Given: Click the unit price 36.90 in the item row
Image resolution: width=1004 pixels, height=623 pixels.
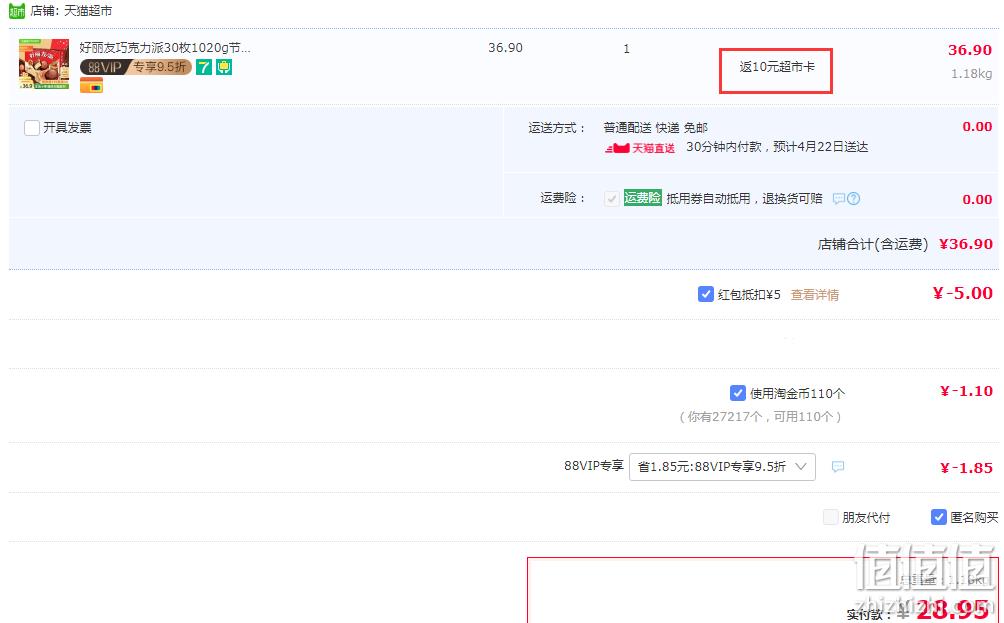Looking at the screenshot, I should tap(505, 48).
